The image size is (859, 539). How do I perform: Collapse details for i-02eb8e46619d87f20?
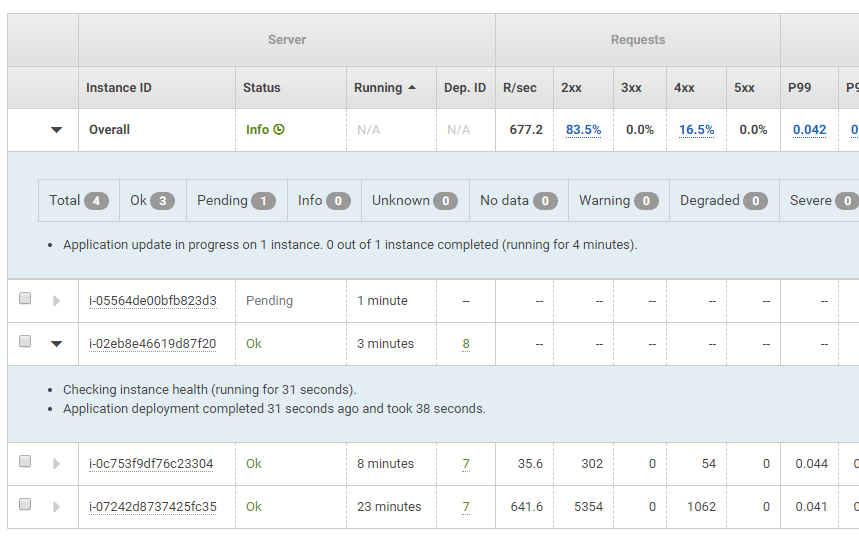tap(56, 344)
